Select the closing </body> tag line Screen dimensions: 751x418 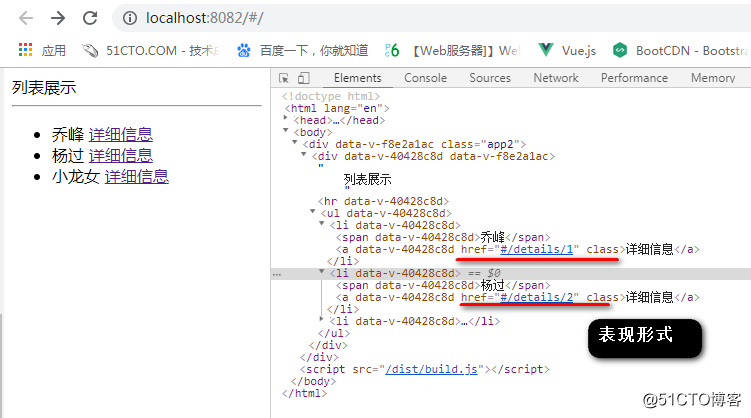[313, 381]
